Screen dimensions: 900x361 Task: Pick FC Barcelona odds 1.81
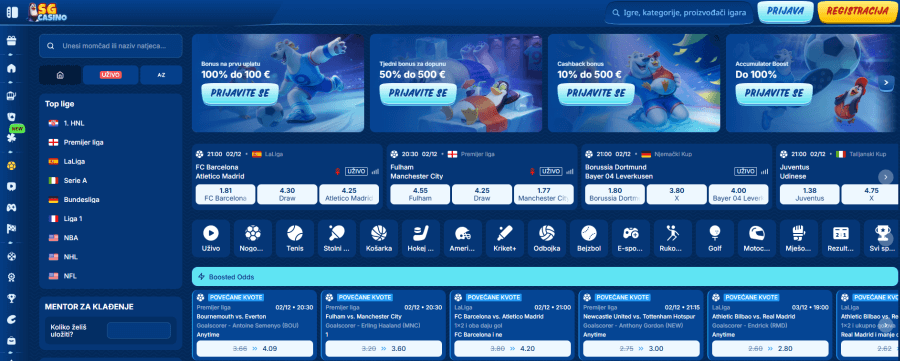click(226, 194)
